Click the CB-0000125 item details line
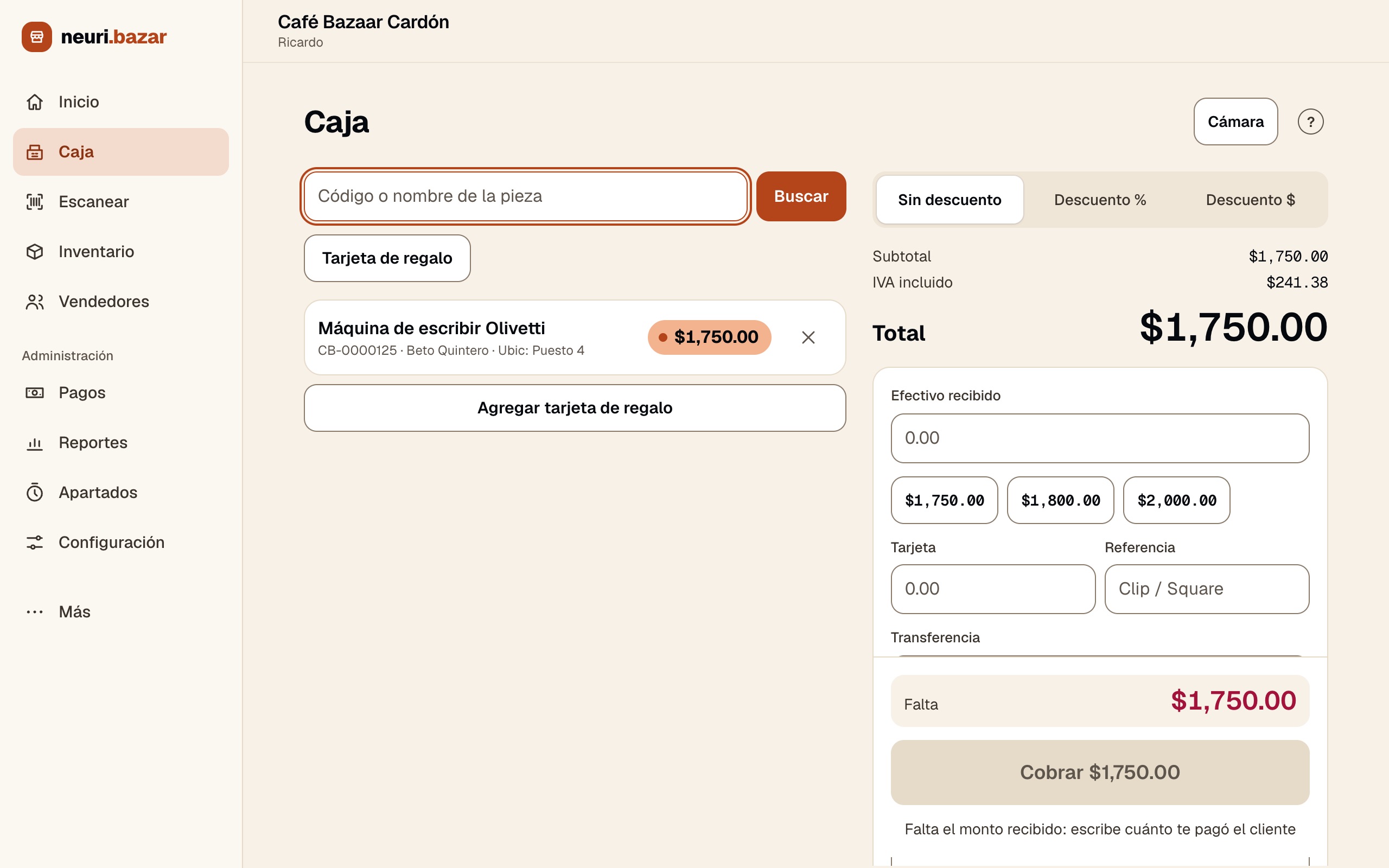Screen dimensions: 1389x868 pos(451,351)
